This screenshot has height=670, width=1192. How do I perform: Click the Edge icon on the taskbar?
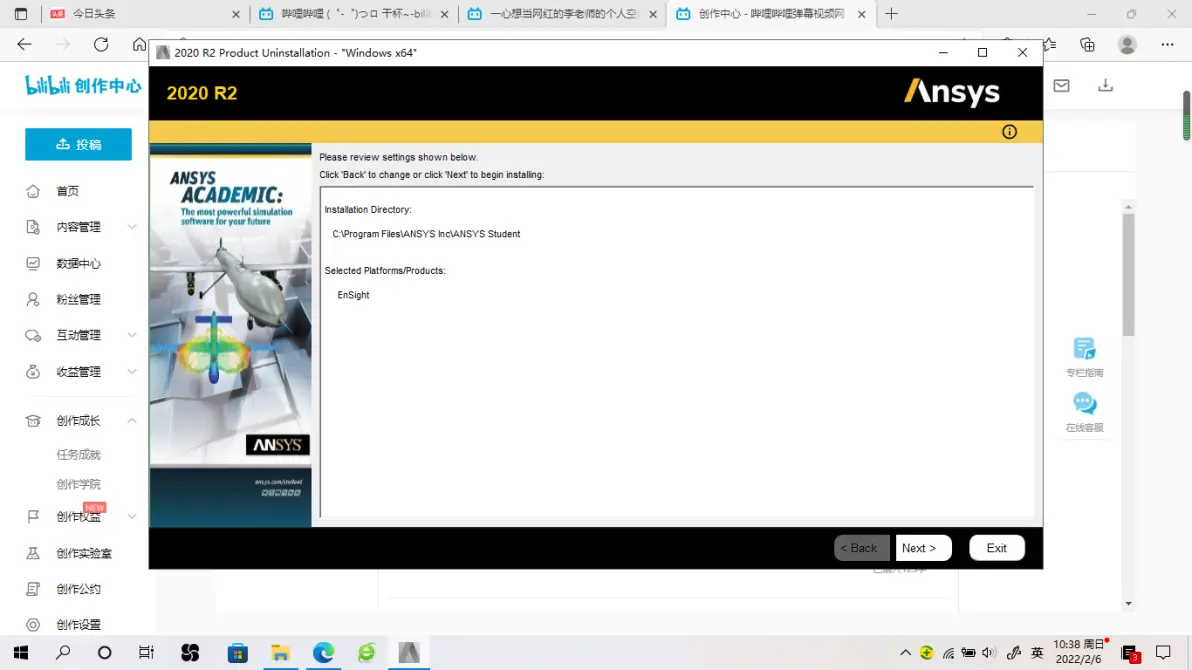coord(323,653)
